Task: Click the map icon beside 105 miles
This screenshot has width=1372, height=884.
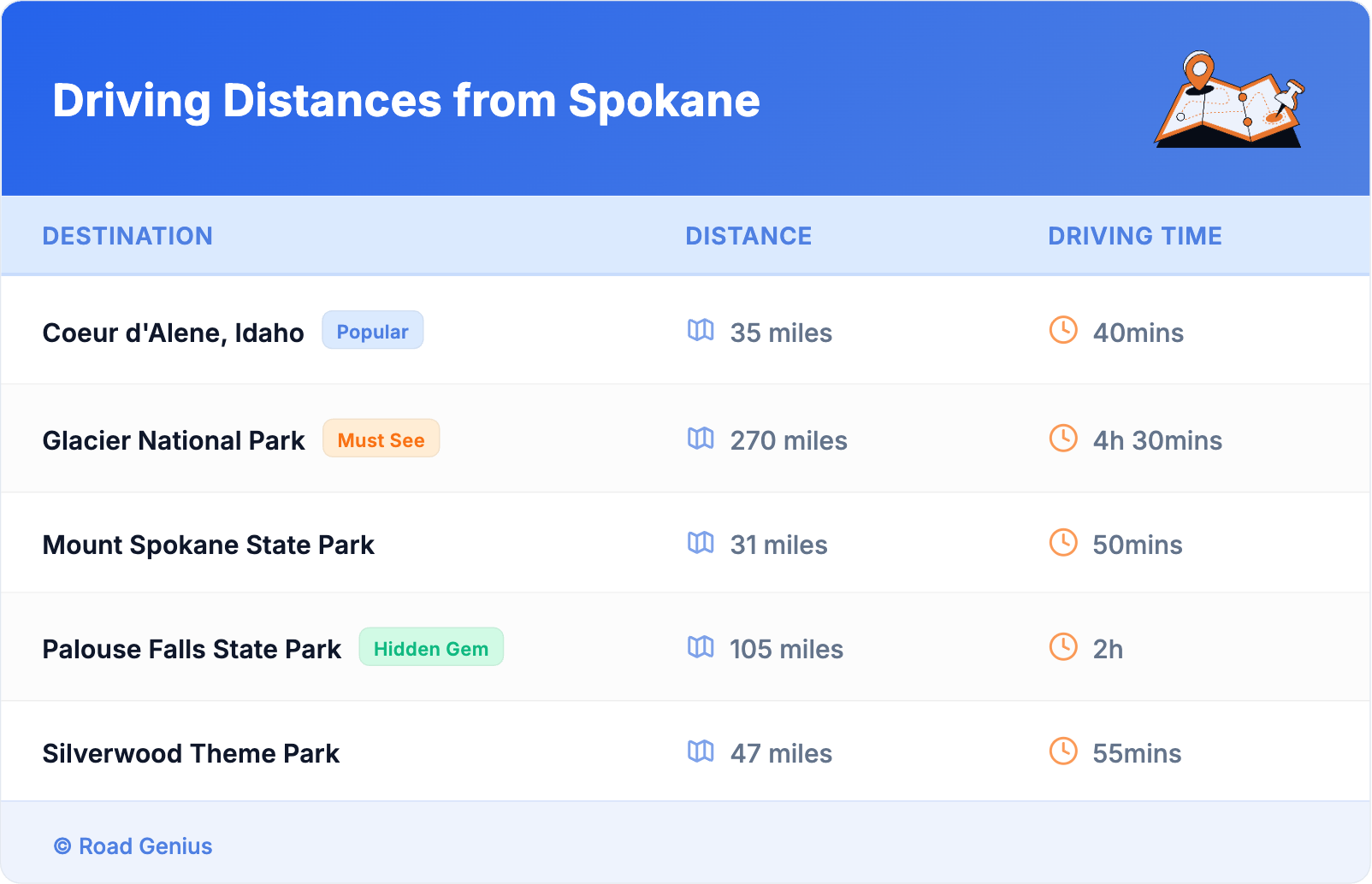Action: click(701, 647)
